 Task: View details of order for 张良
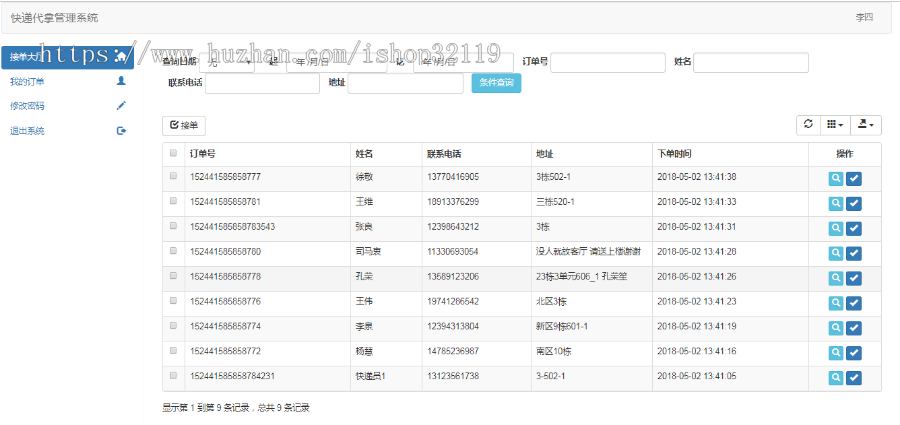[836, 228]
